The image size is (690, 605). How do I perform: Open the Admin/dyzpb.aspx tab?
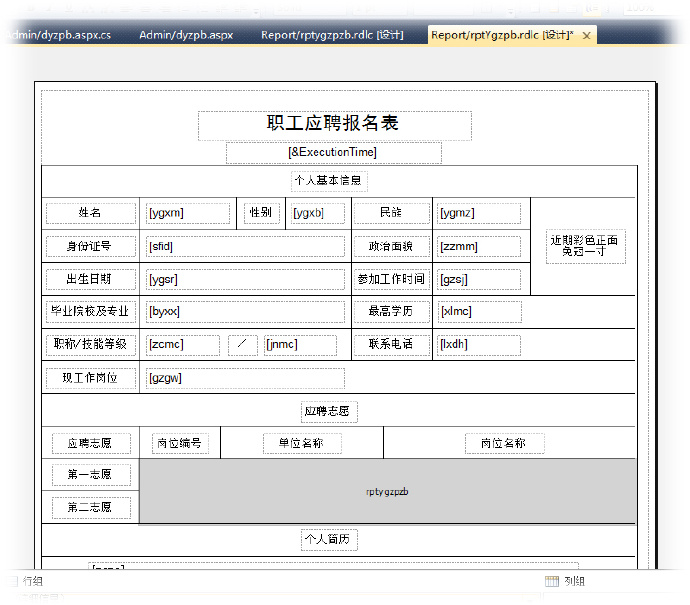click(x=186, y=35)
